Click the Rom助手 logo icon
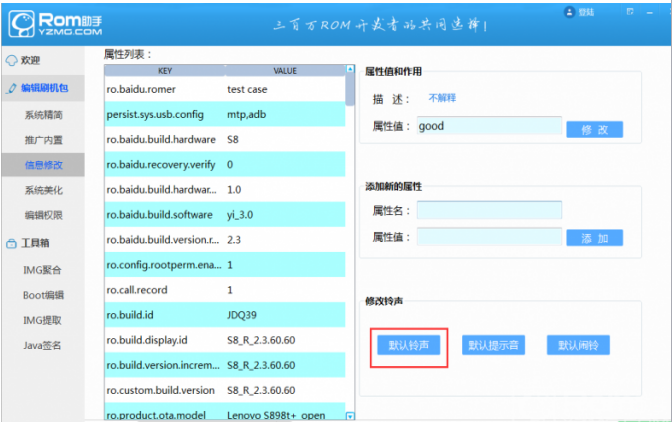Viewport: 672px width, 422px height. coord(21,24)
